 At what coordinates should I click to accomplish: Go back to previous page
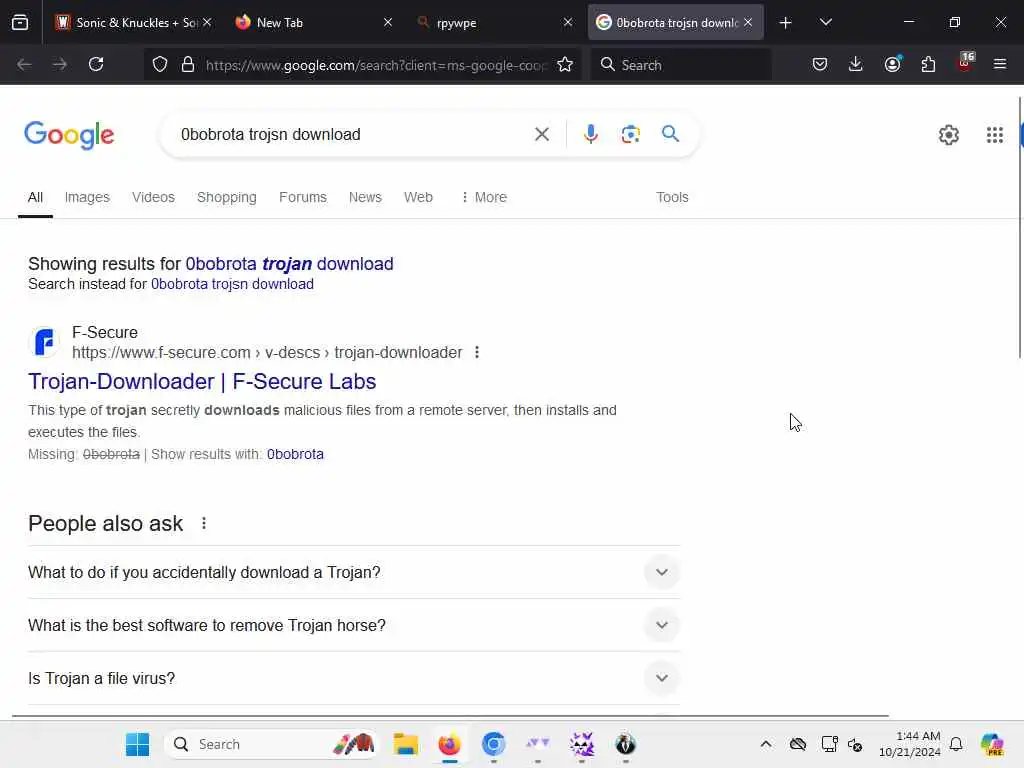[x=24, y=64]
